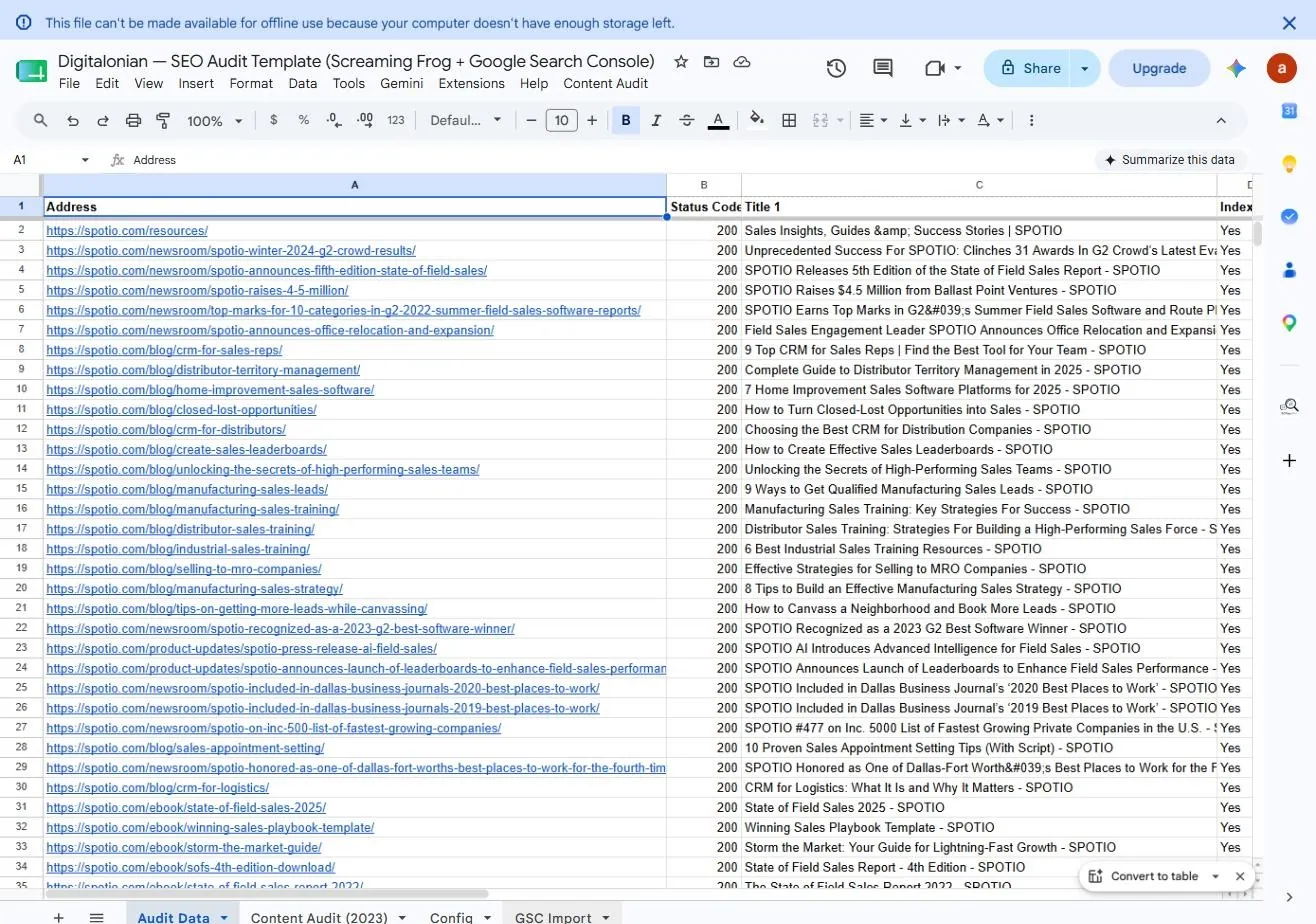Click the Upgrade button
1316x924 pixels.
(1159, 68)
